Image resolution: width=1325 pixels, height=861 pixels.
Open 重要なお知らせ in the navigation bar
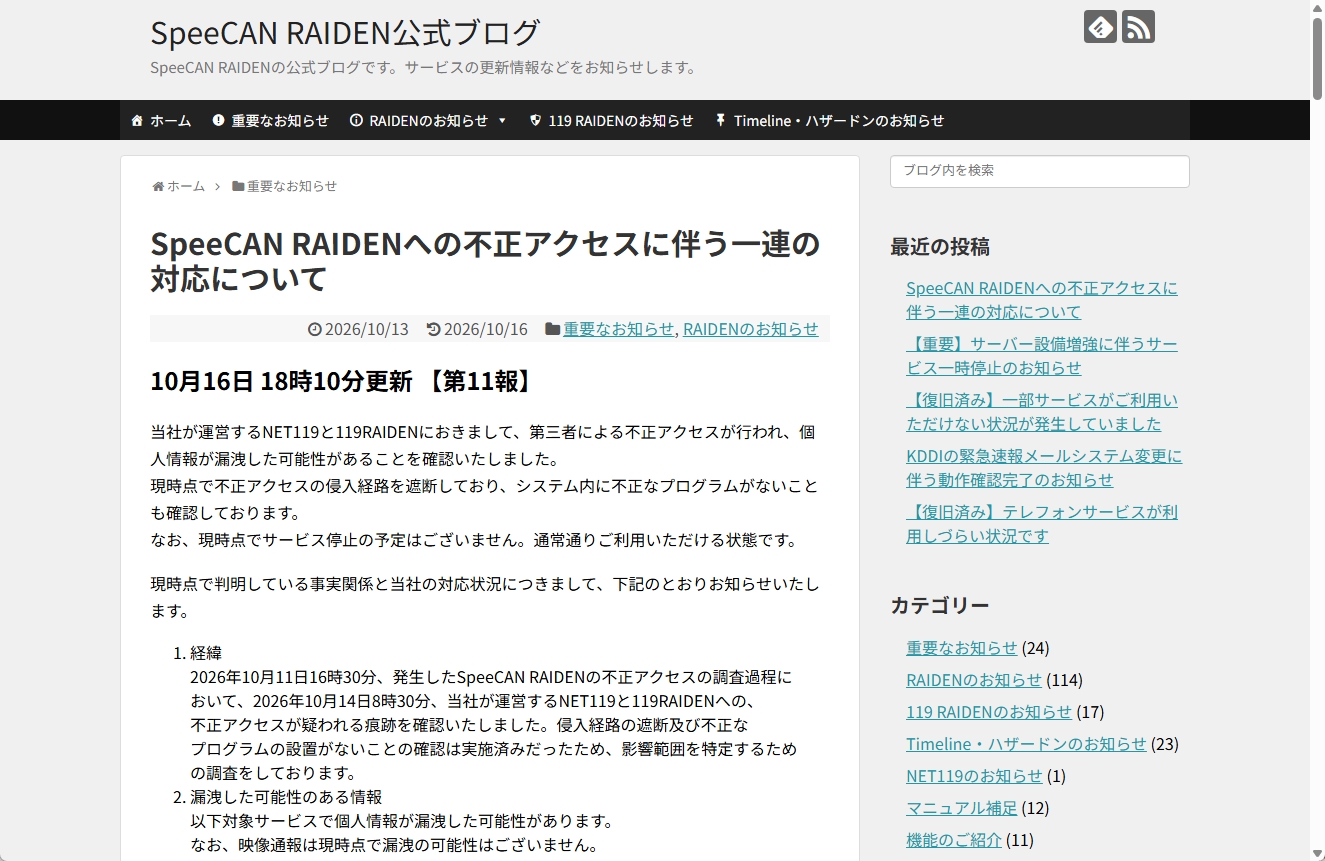tap(280, 120)
